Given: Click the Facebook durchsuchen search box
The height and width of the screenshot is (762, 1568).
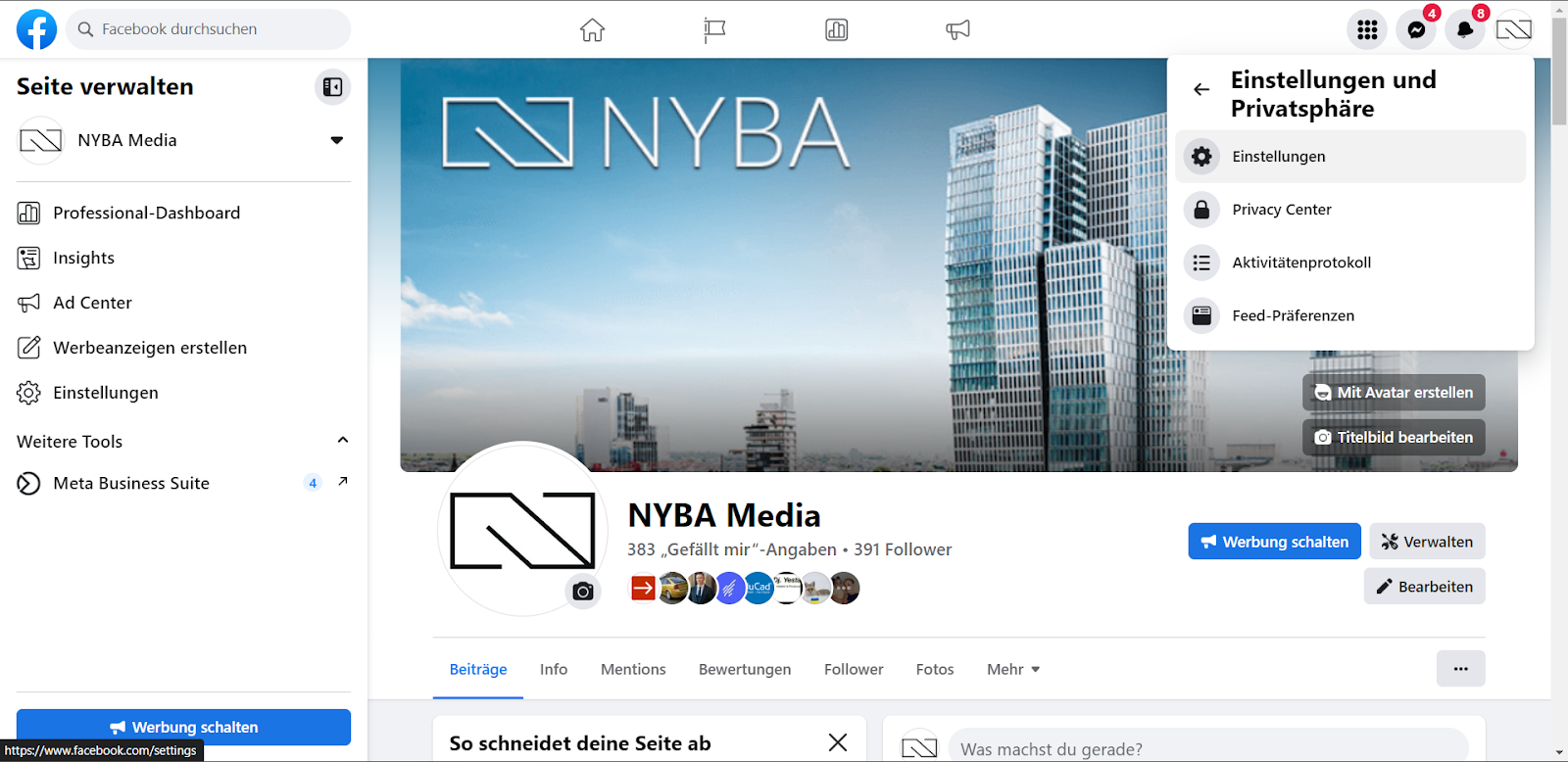Looking at the screenshot, I should [209, 29].
